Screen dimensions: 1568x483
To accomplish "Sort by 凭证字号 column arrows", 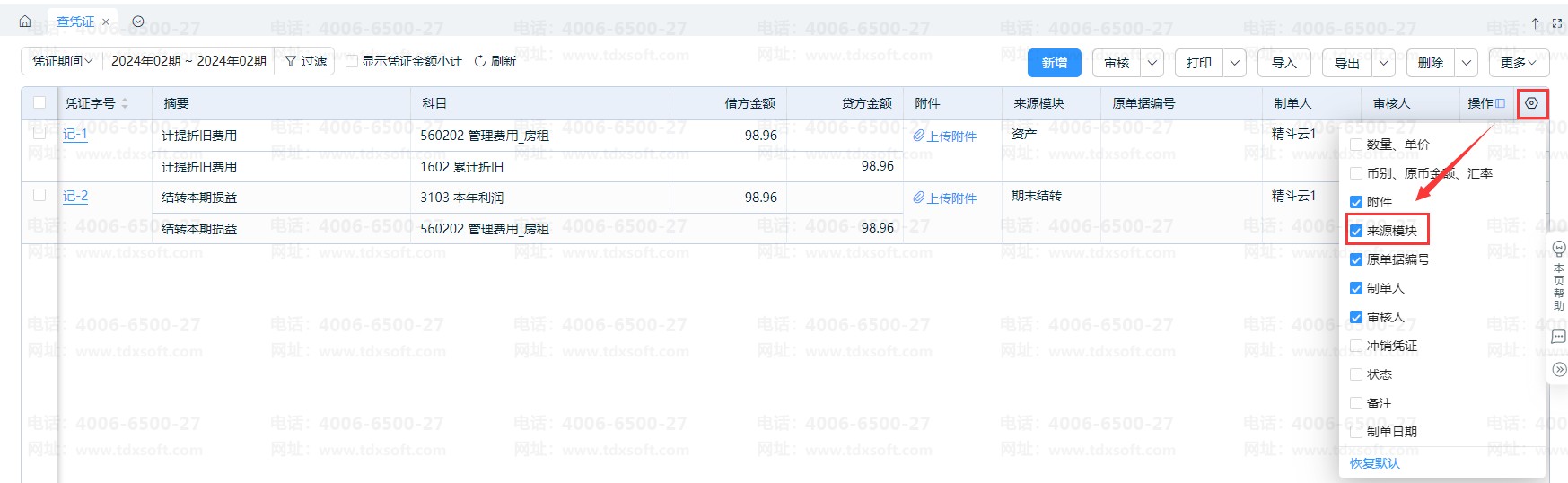I will (125, 103).
